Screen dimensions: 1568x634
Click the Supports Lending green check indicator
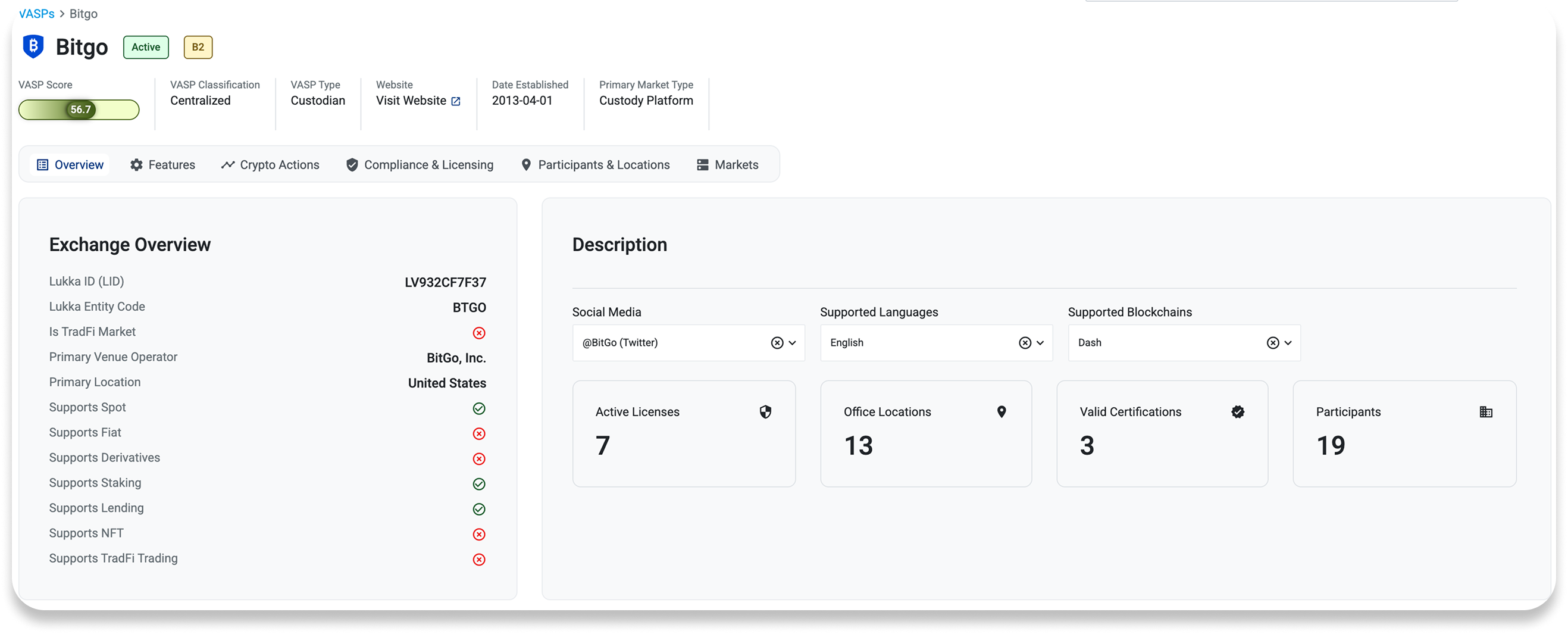pyautogui.click(x=479, y=509)
